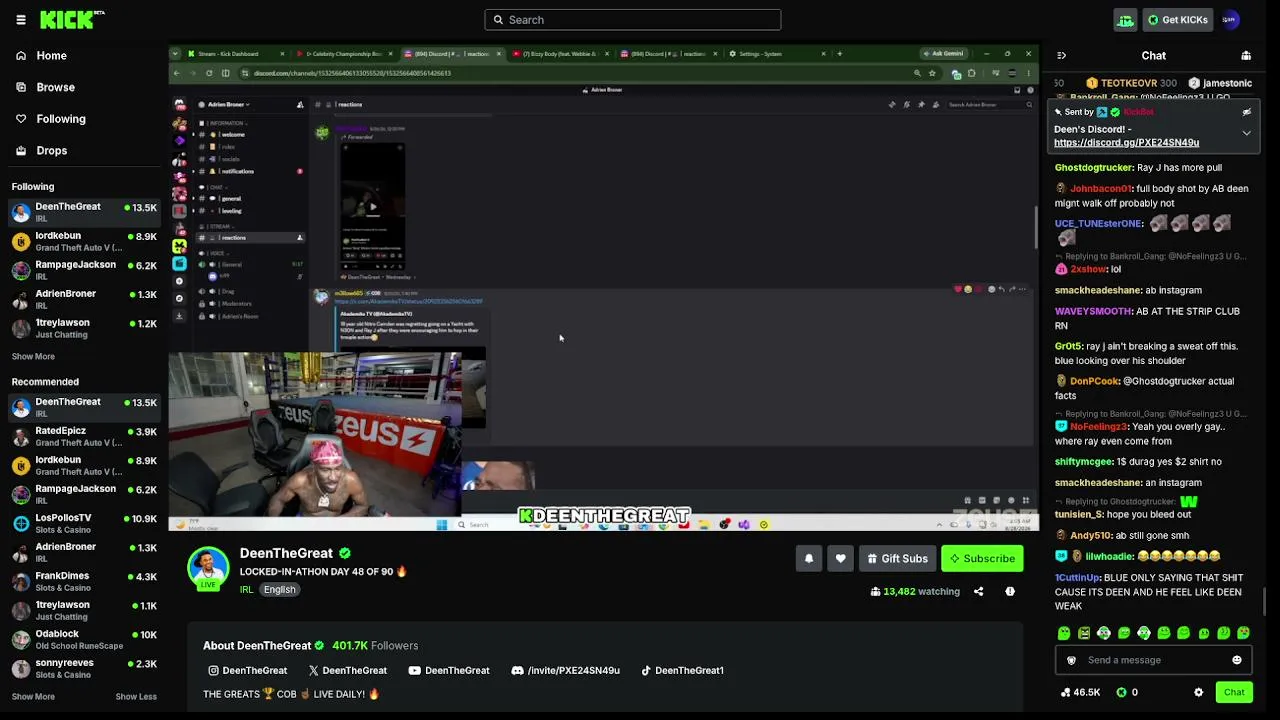Send message with the green Chat button

[1234, 692]
